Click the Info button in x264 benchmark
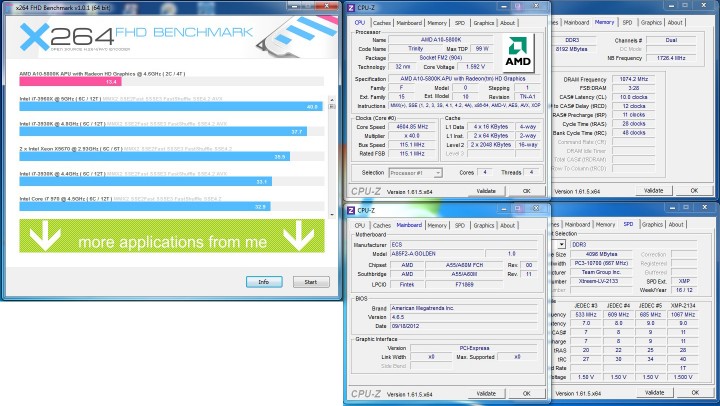The height and width of the screenshot is (406, 720). 264,282
